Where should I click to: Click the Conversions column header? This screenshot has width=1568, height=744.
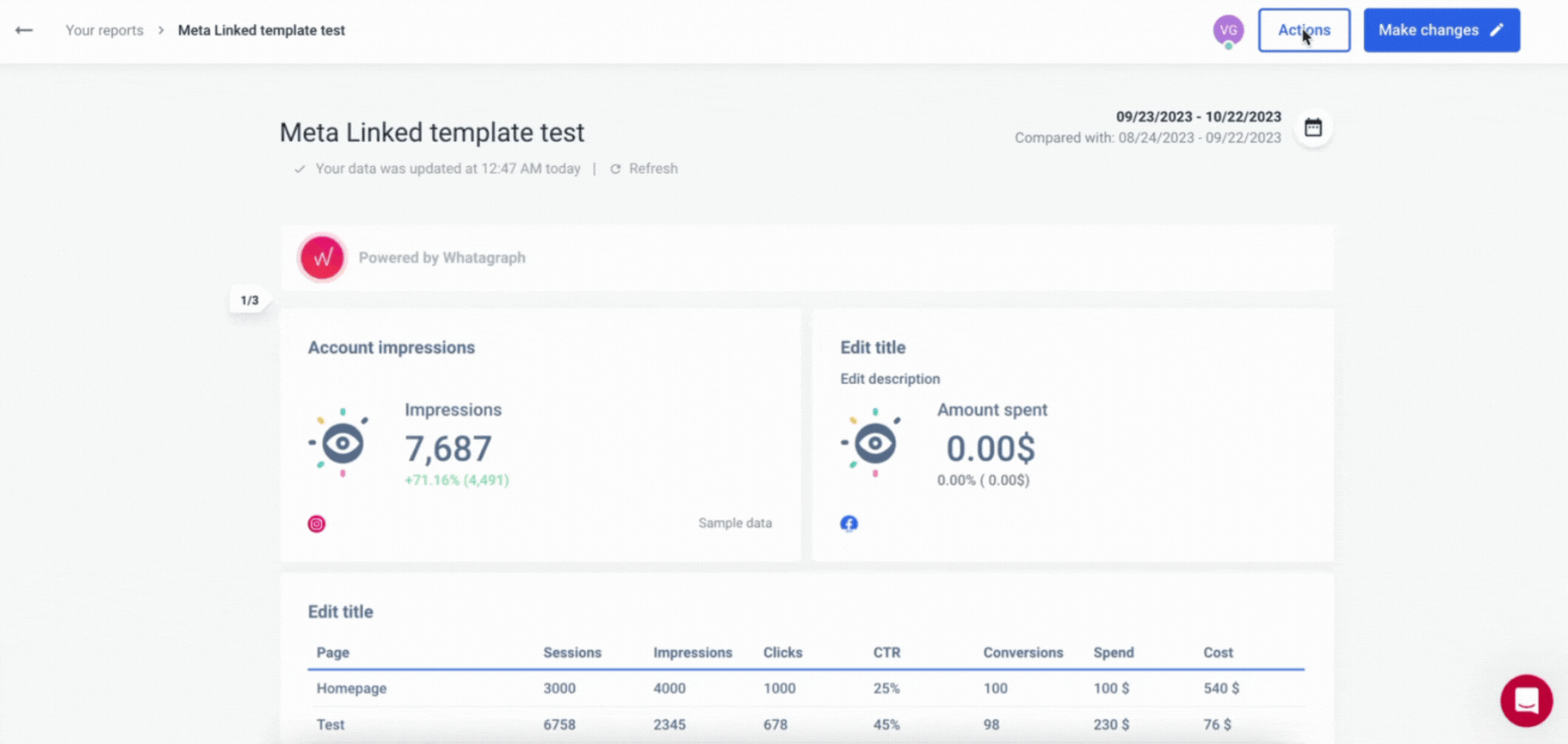tap(1023, 653)
